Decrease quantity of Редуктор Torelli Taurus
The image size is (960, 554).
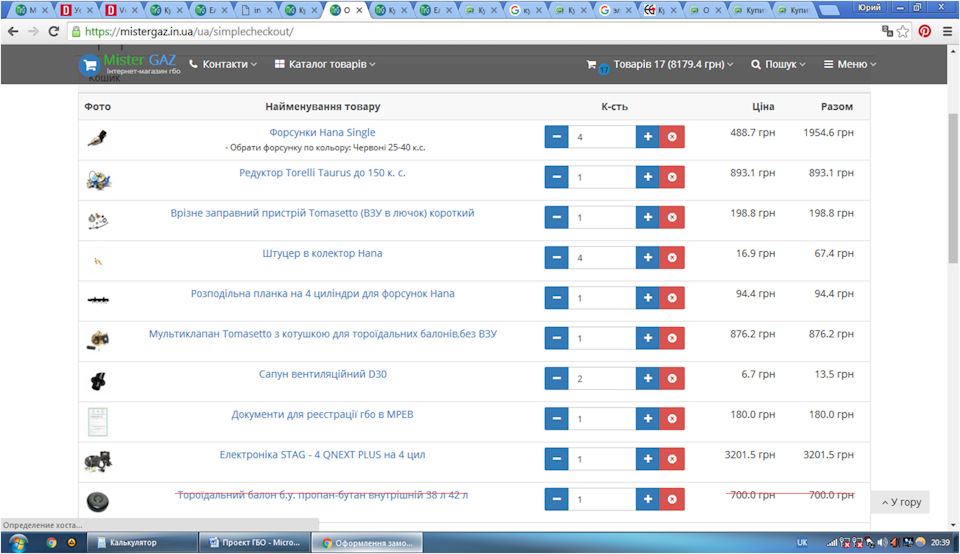556,177
